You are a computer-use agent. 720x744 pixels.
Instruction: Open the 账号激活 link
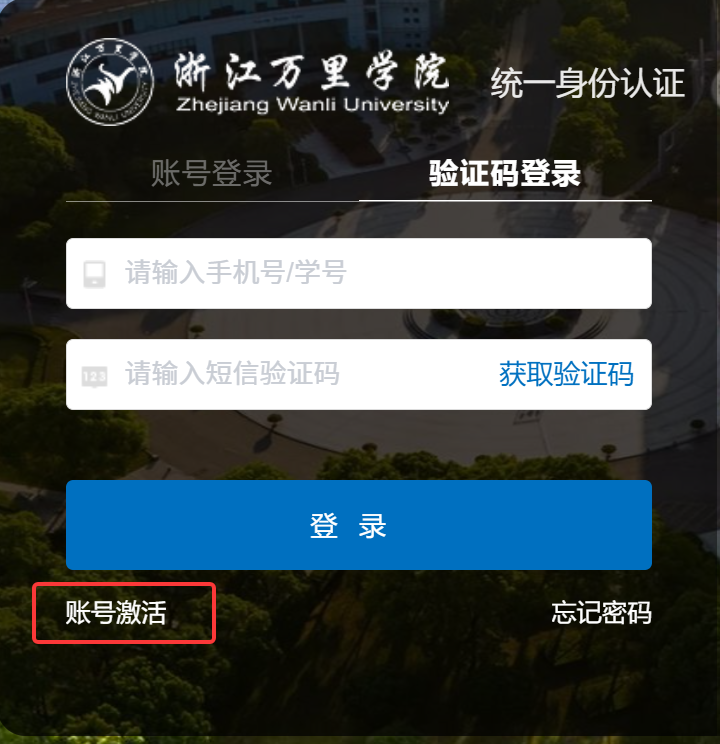coord(116,613)
